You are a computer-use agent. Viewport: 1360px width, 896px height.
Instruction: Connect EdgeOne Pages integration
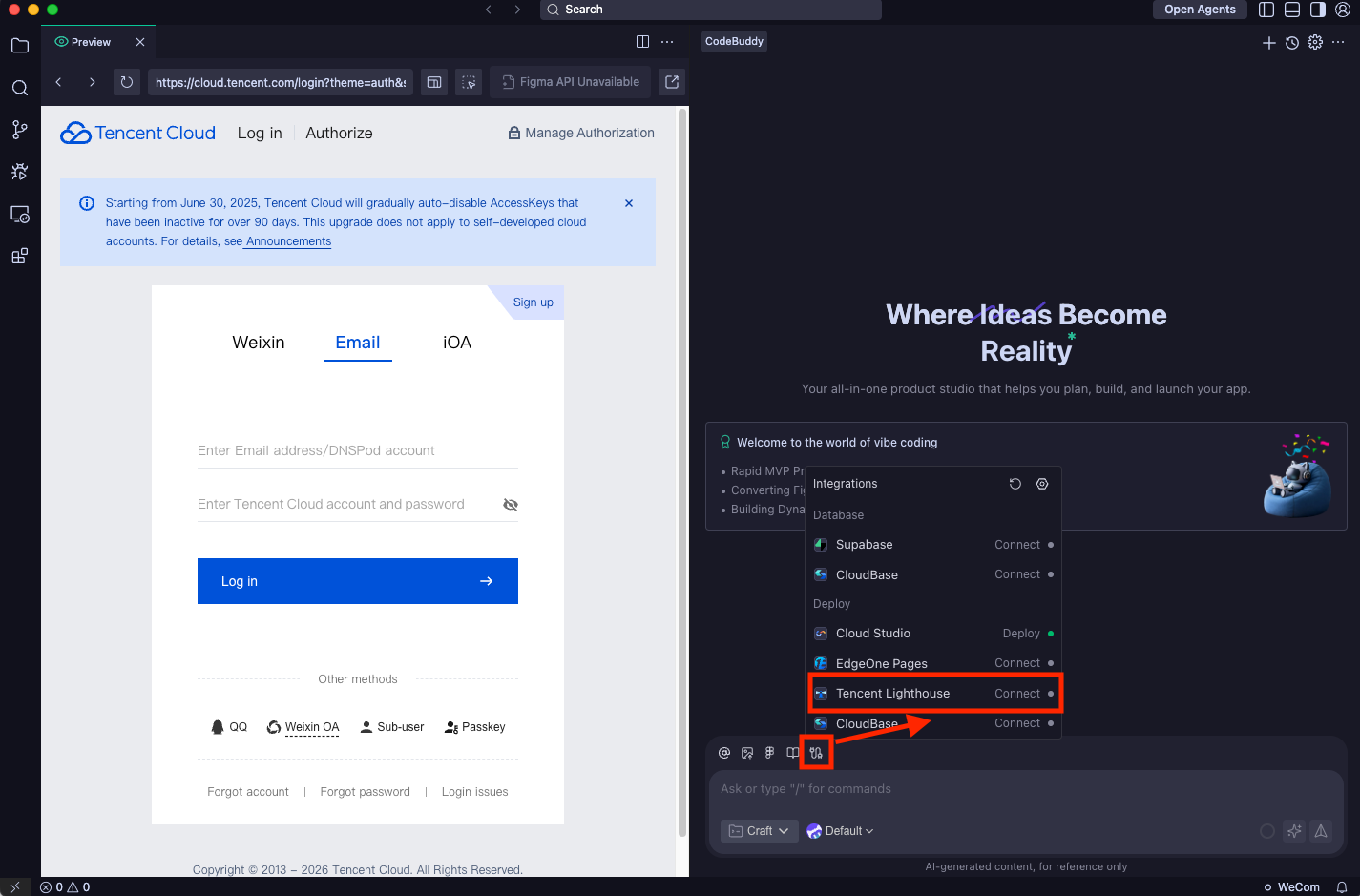point(1017,663)
